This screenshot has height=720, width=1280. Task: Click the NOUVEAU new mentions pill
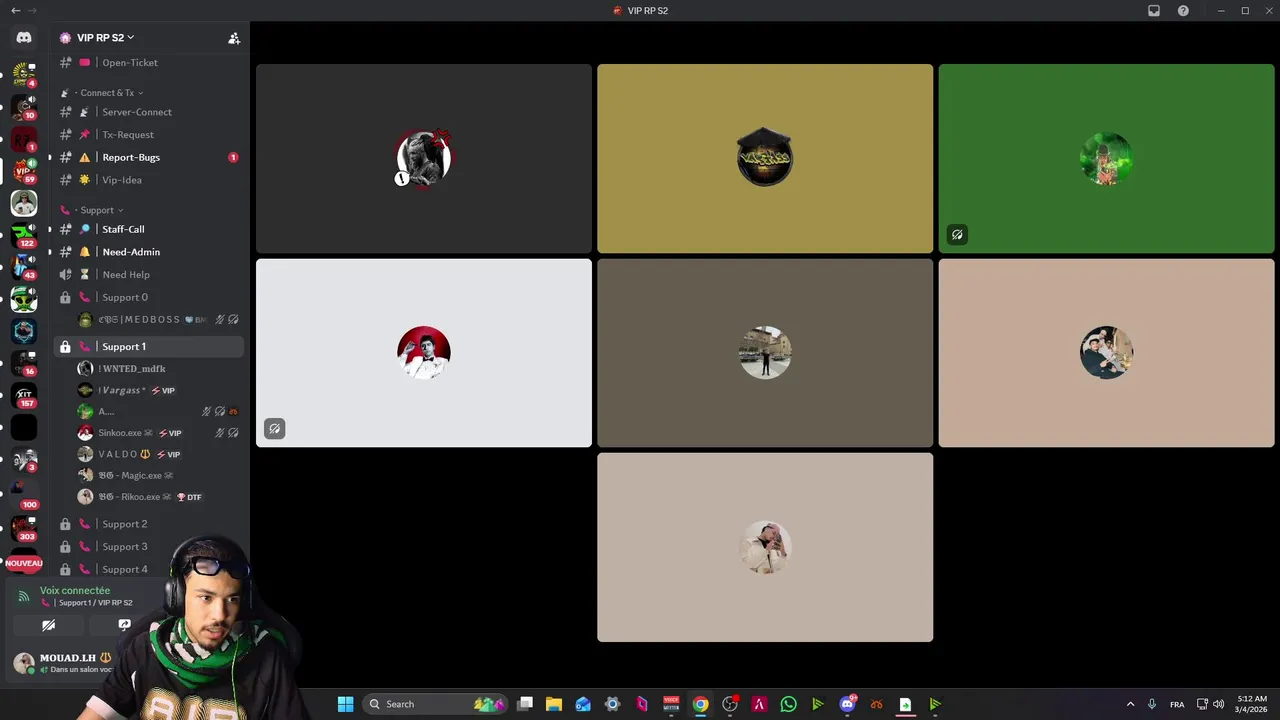pos(24,563)
